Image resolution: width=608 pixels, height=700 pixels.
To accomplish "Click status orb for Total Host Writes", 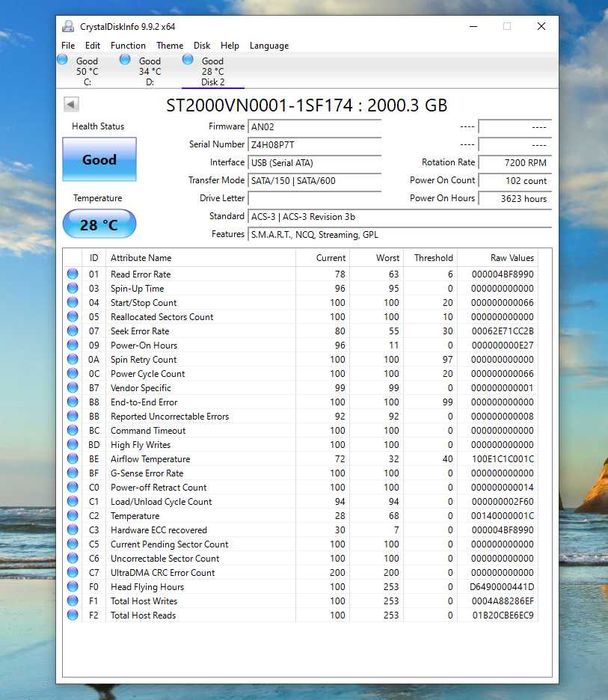I will [72, 600].
